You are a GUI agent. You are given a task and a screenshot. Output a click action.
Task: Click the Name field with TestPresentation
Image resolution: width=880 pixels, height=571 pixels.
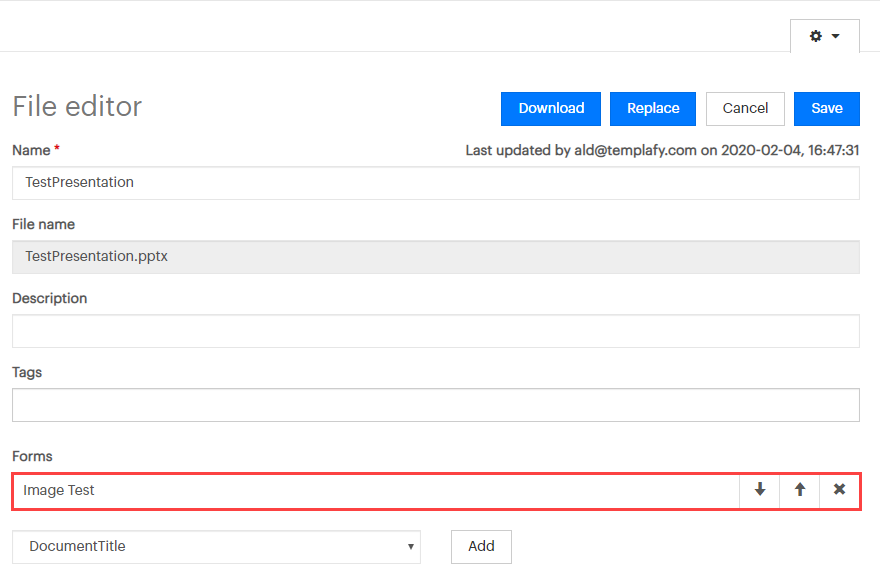coord(436,182)
